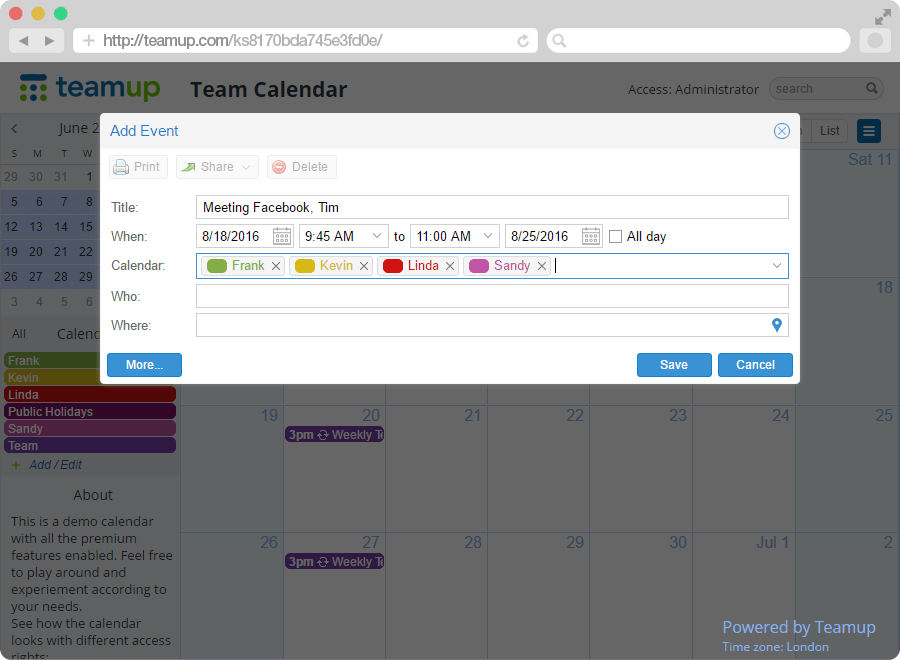Open the Share icon options

(216, 166)
